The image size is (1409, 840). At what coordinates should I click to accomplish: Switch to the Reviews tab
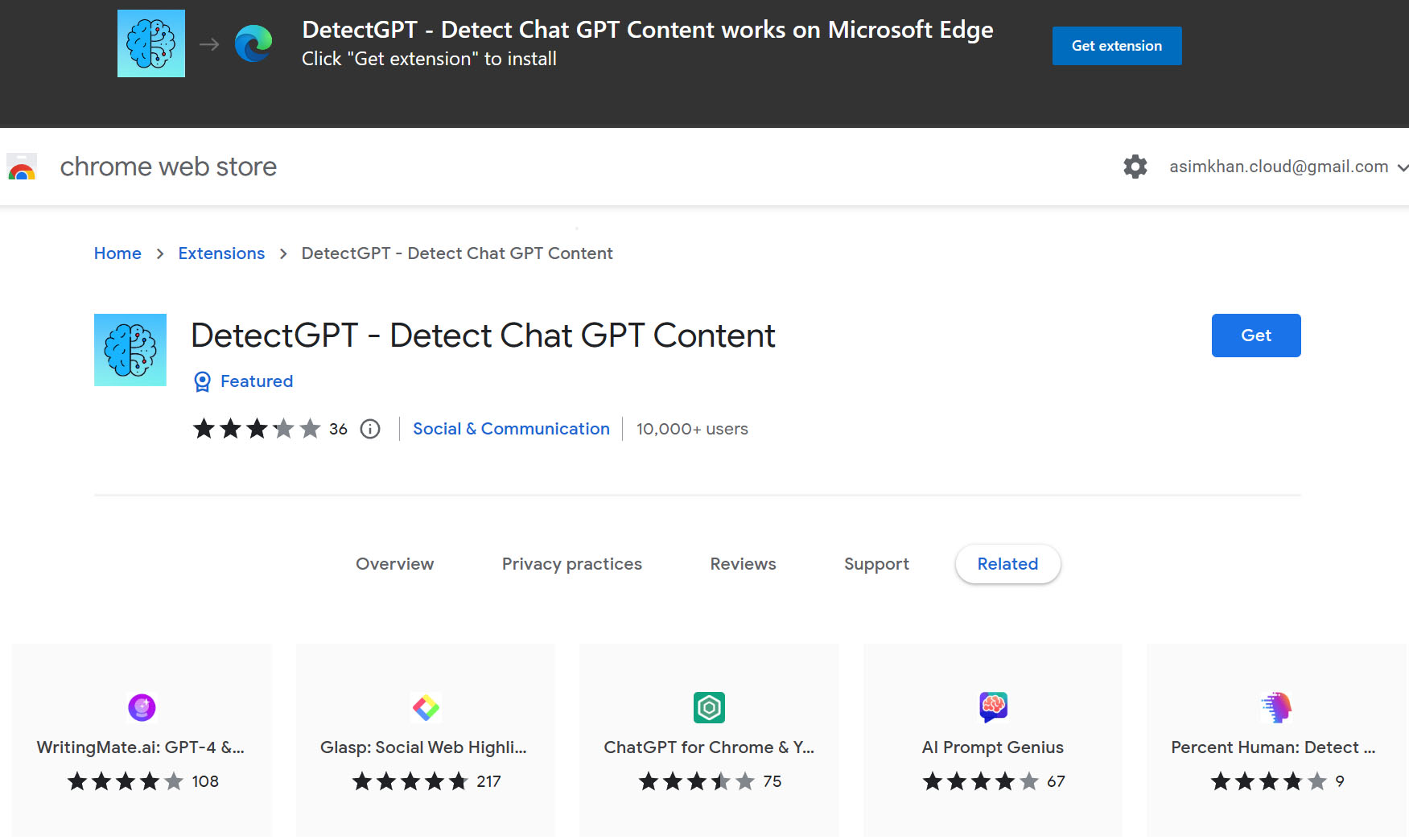[742, 564]
